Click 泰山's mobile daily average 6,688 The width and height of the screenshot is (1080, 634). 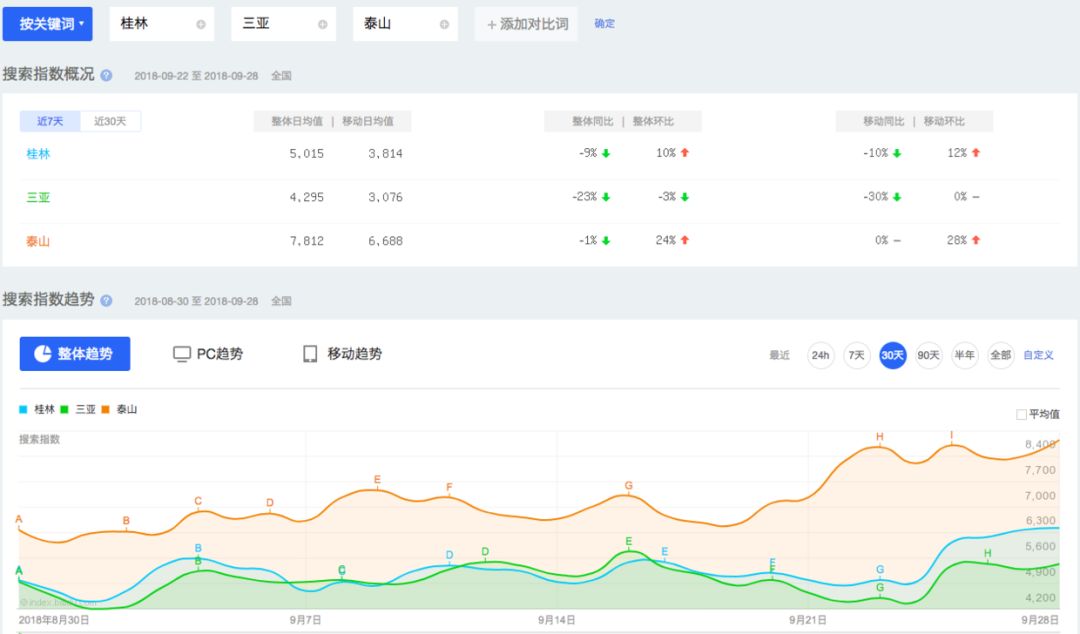pos(385,241)
